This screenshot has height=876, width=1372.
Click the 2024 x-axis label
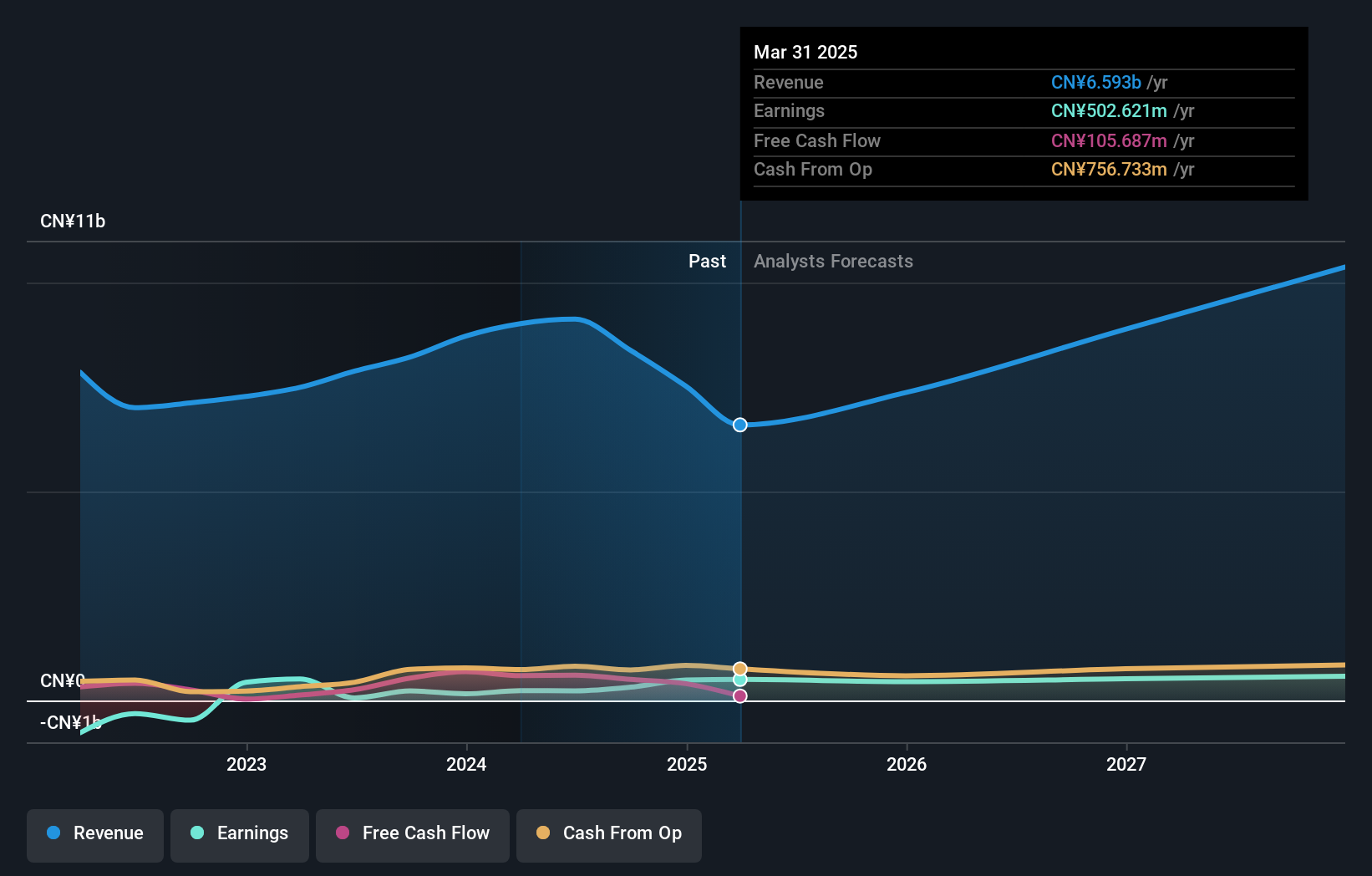(466, 764)
